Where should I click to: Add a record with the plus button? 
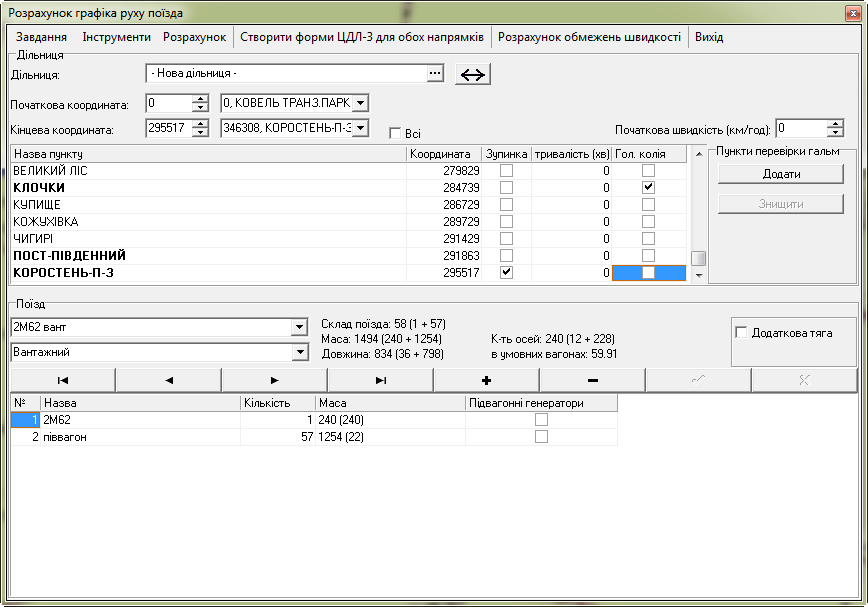click(x=487, y=380)
